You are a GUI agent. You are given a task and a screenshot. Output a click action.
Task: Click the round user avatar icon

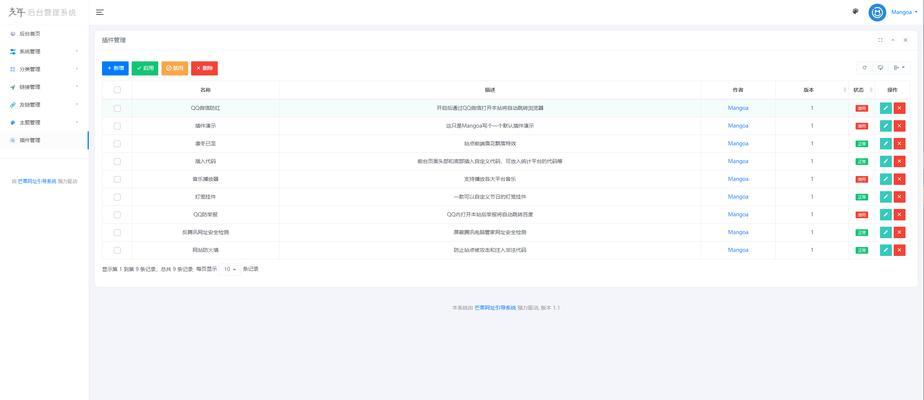pyautogui.click(x=877, y=12)
